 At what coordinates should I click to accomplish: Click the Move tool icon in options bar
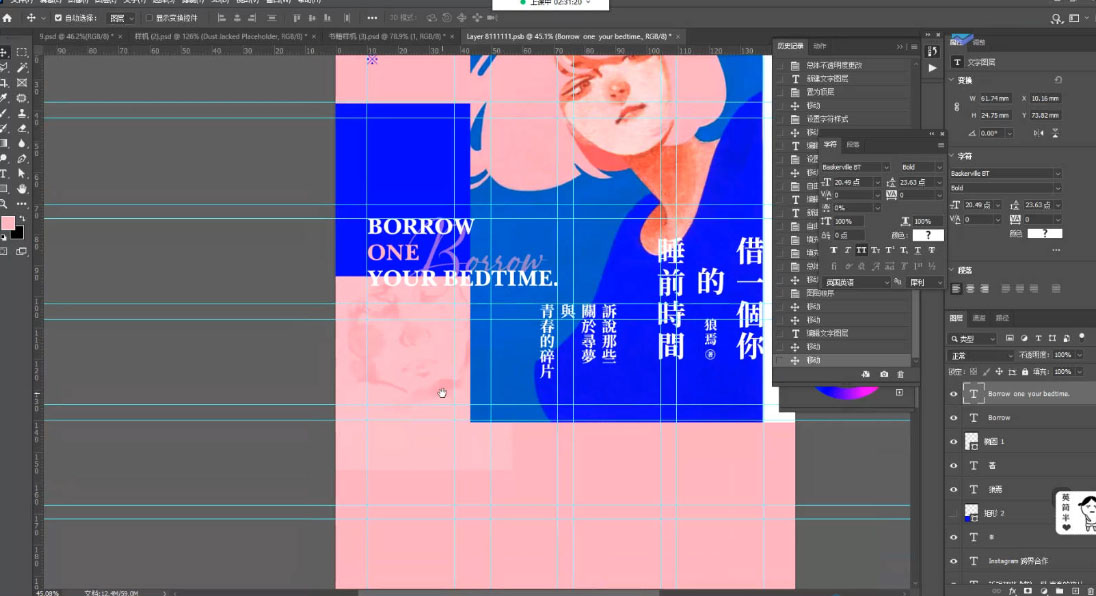pos(31,18)
